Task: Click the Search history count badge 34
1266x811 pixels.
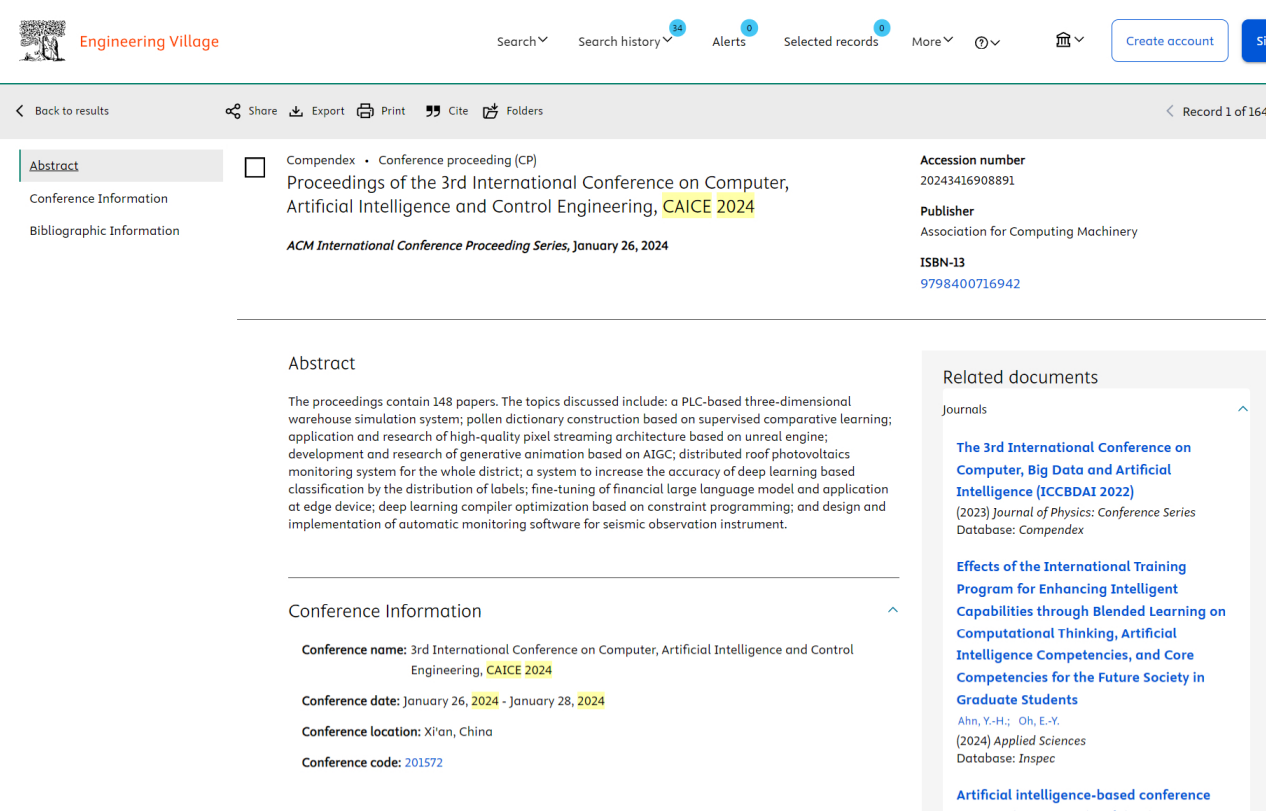Action: [x=677, y=28]
